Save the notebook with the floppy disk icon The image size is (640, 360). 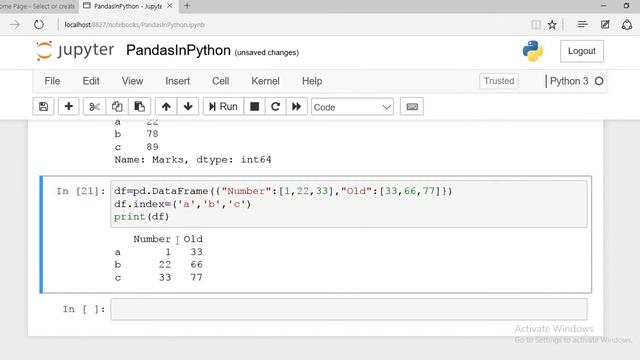tap(43, 107)
